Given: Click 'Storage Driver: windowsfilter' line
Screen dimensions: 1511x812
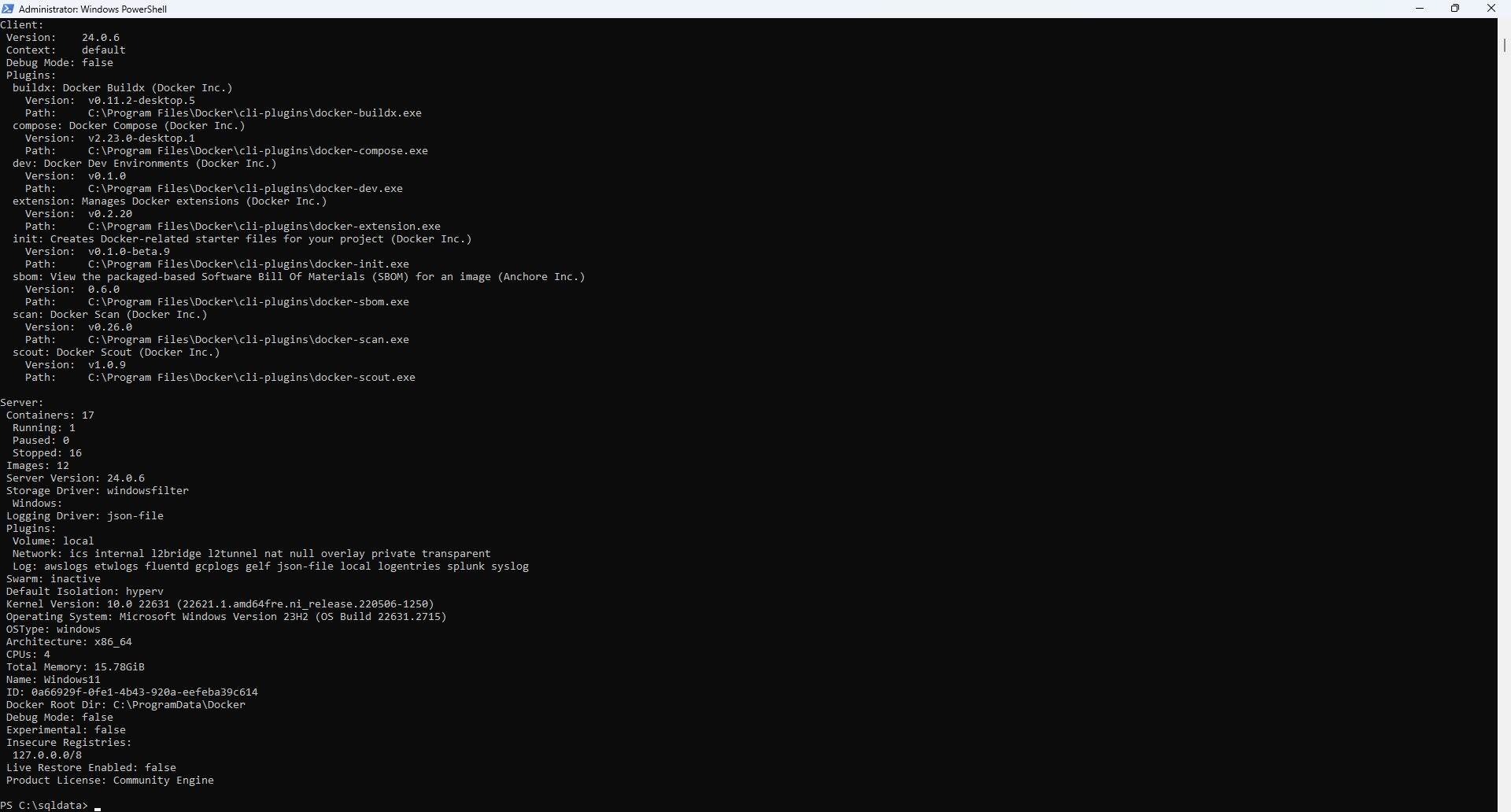Looking at the screenshot, I should tap(98, 491).
